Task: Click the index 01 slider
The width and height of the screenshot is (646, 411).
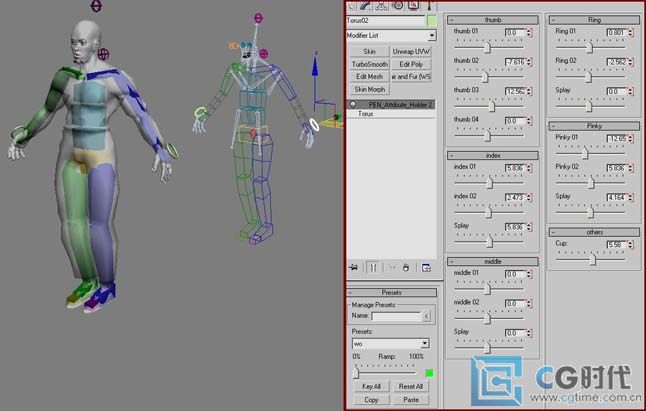Action: point(489,182)
